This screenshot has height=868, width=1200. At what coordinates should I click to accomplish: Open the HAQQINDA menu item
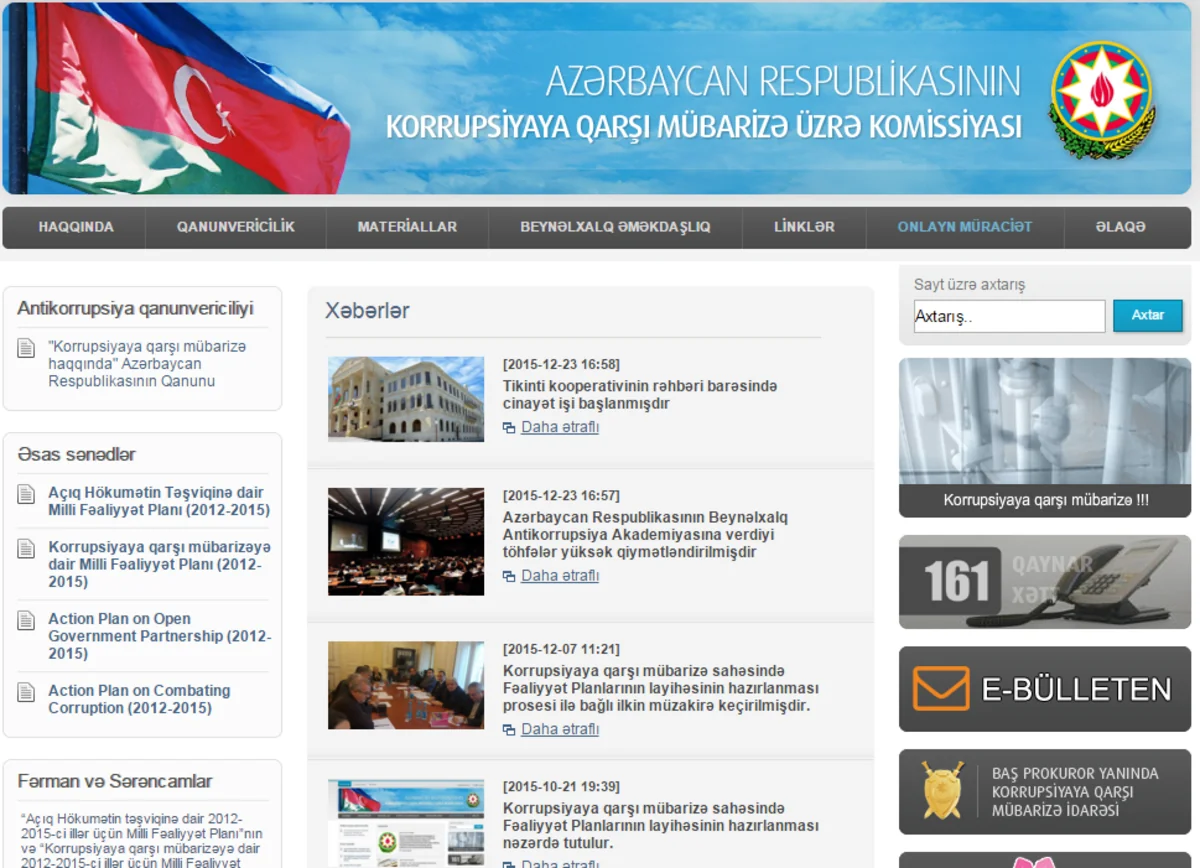76,227
